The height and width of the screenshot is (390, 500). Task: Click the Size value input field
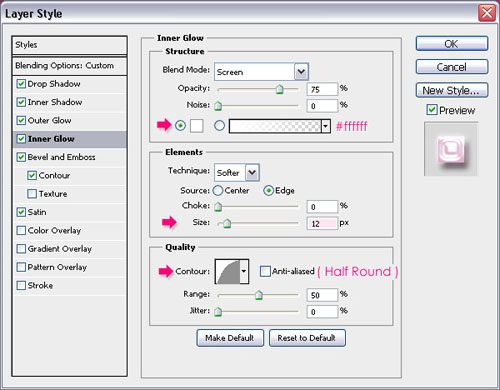(322, 223)
